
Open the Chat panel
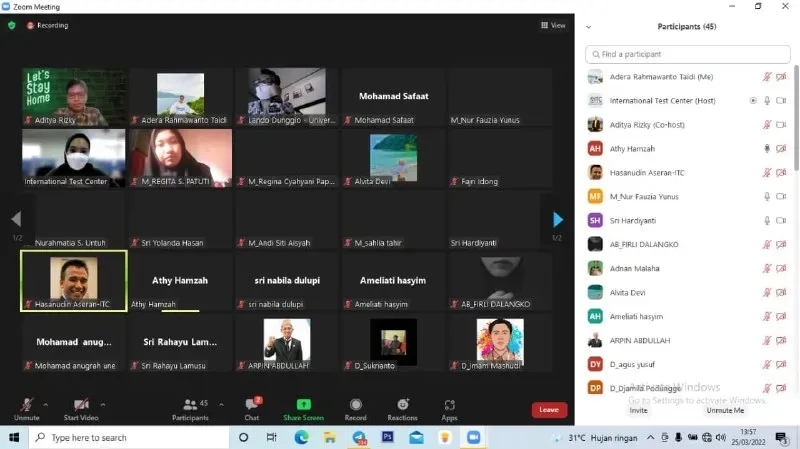click(252, 405)
